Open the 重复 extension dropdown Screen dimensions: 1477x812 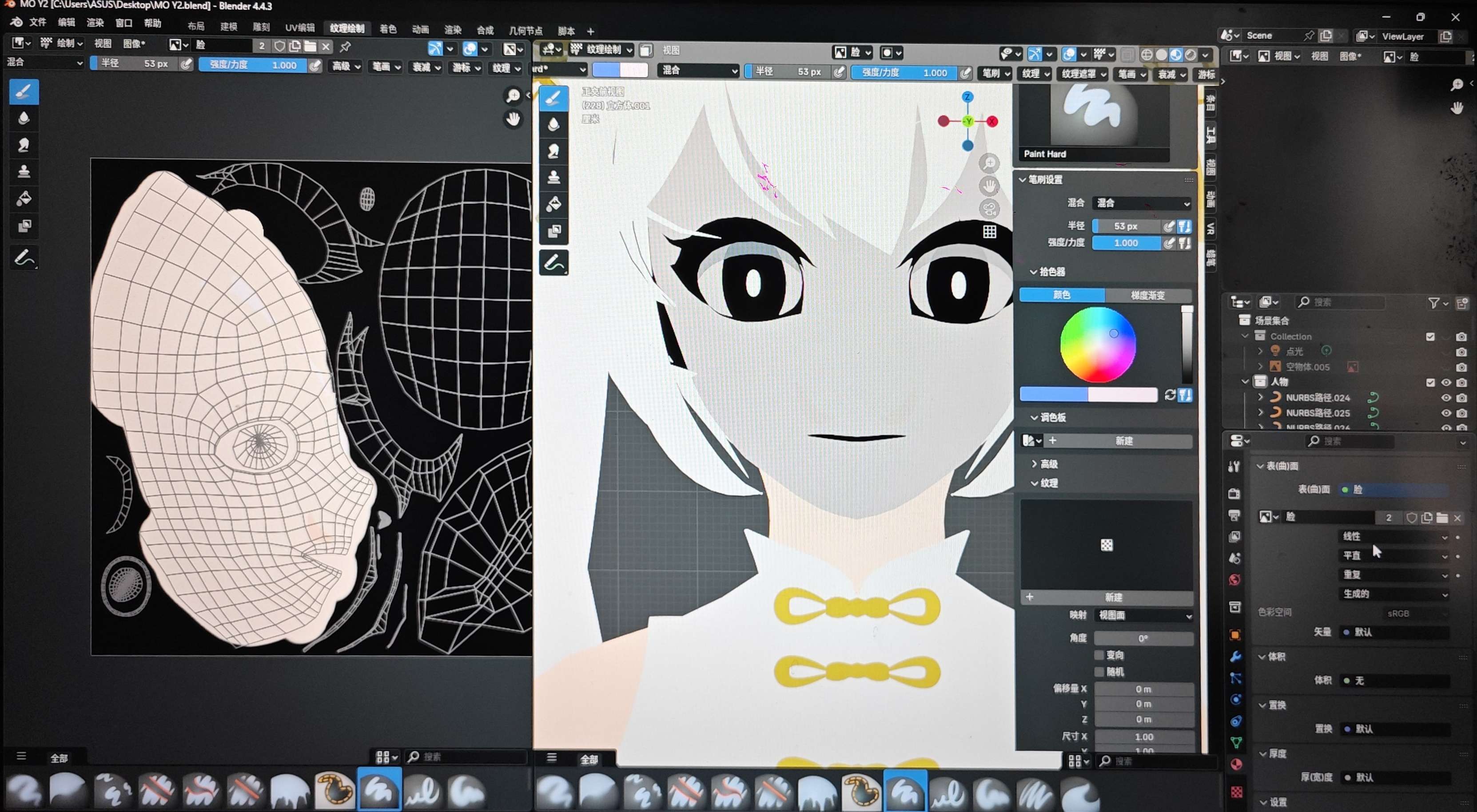pos(1394,575)
